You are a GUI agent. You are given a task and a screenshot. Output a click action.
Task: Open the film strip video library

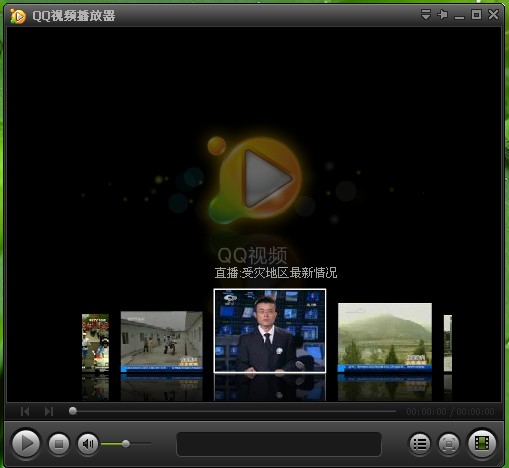(482, 443)
